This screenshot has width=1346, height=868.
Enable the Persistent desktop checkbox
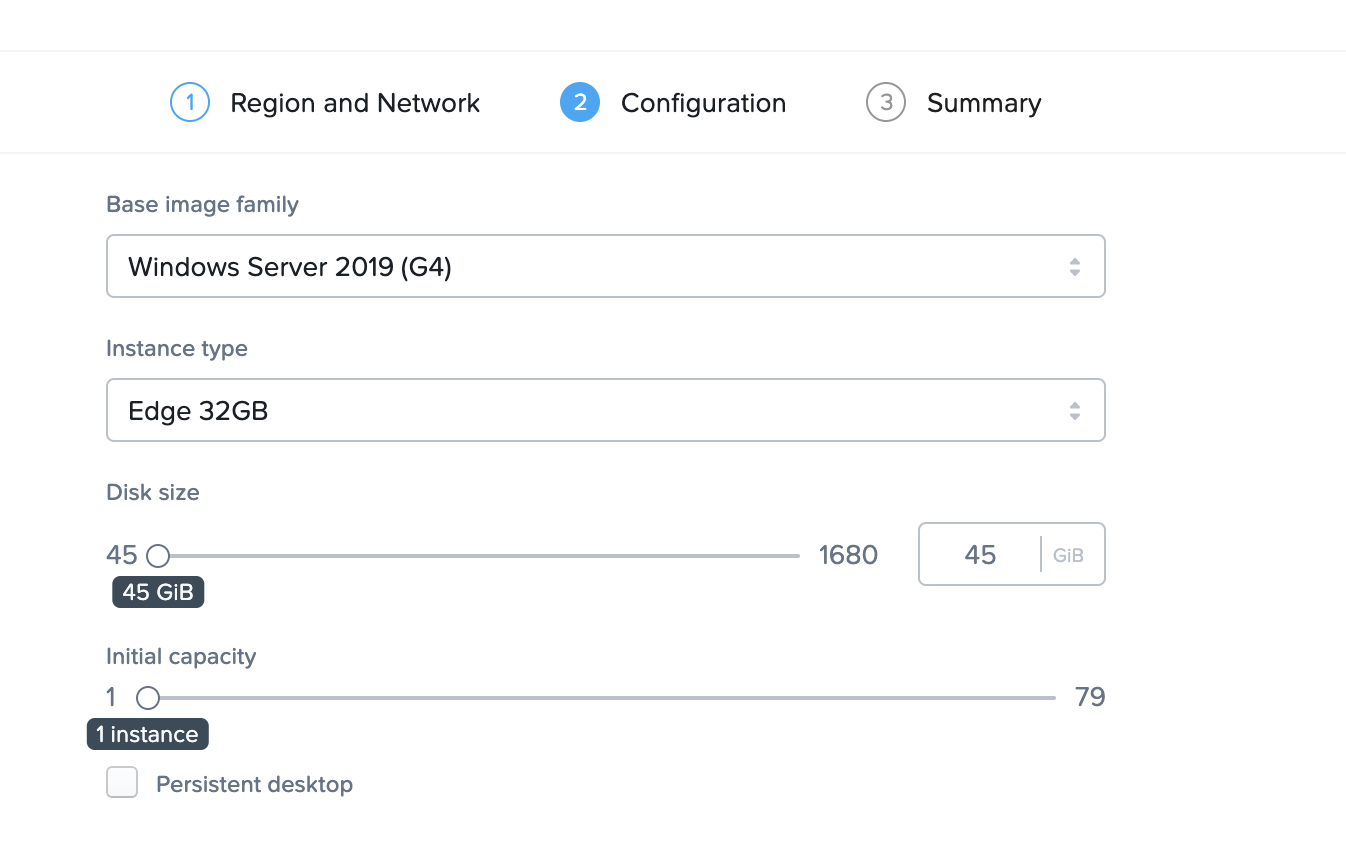[122, 783]
